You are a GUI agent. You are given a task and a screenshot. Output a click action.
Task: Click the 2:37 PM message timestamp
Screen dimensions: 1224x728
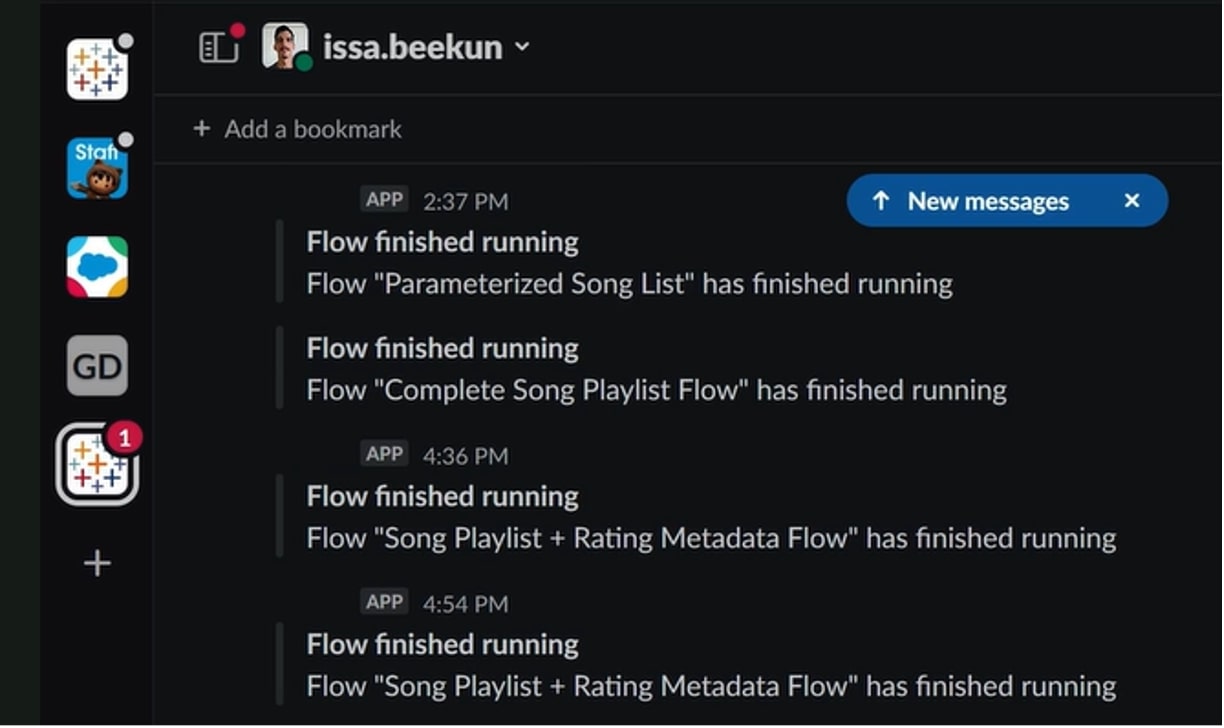coord(465,202)
